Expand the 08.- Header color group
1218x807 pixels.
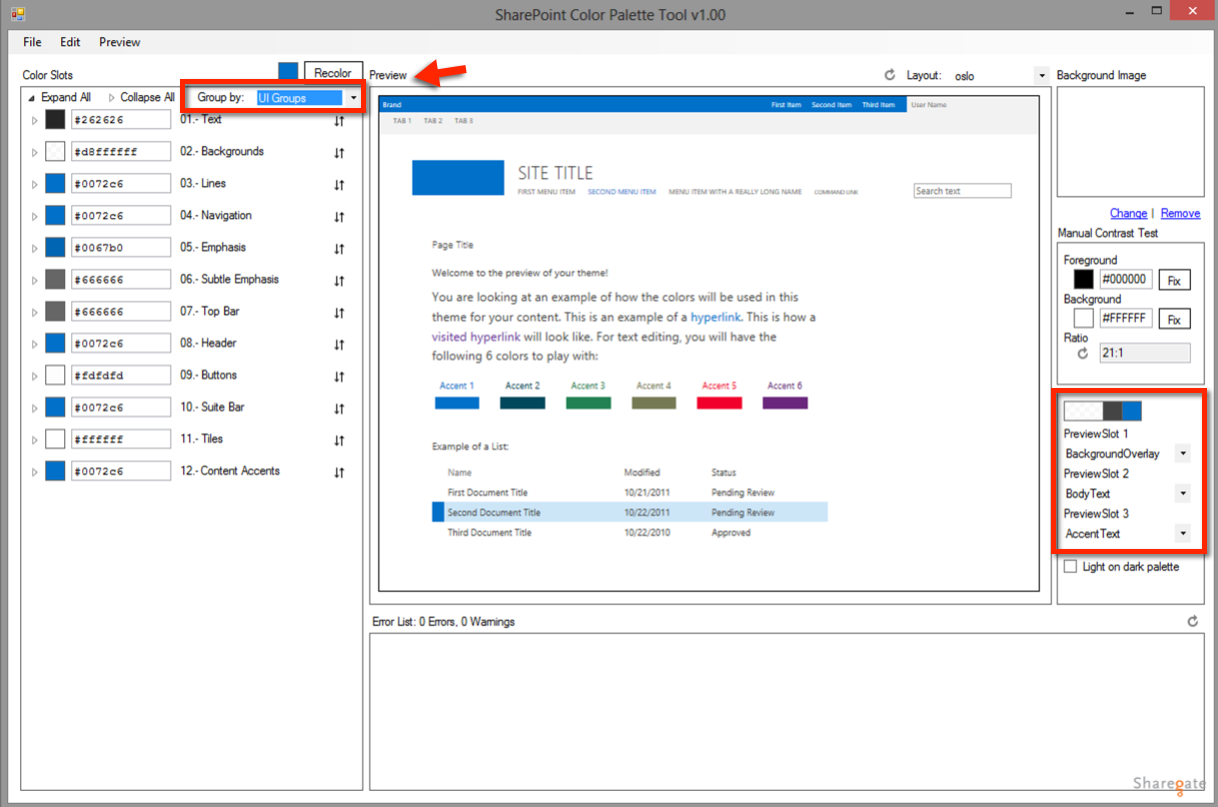point(34,345)
